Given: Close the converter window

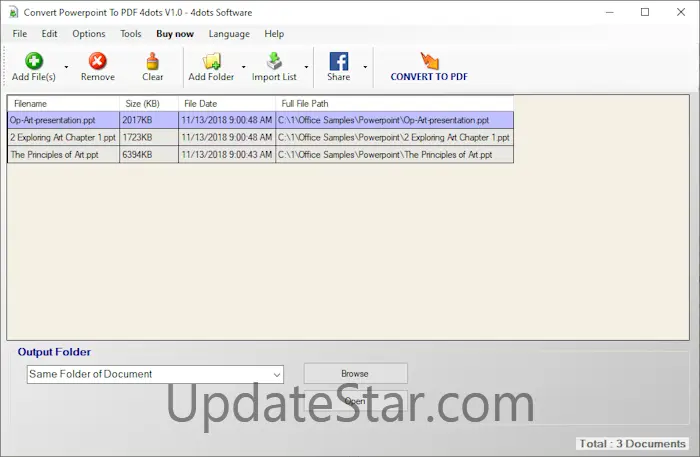Looking at the screenshot, I should click(681, 12).
